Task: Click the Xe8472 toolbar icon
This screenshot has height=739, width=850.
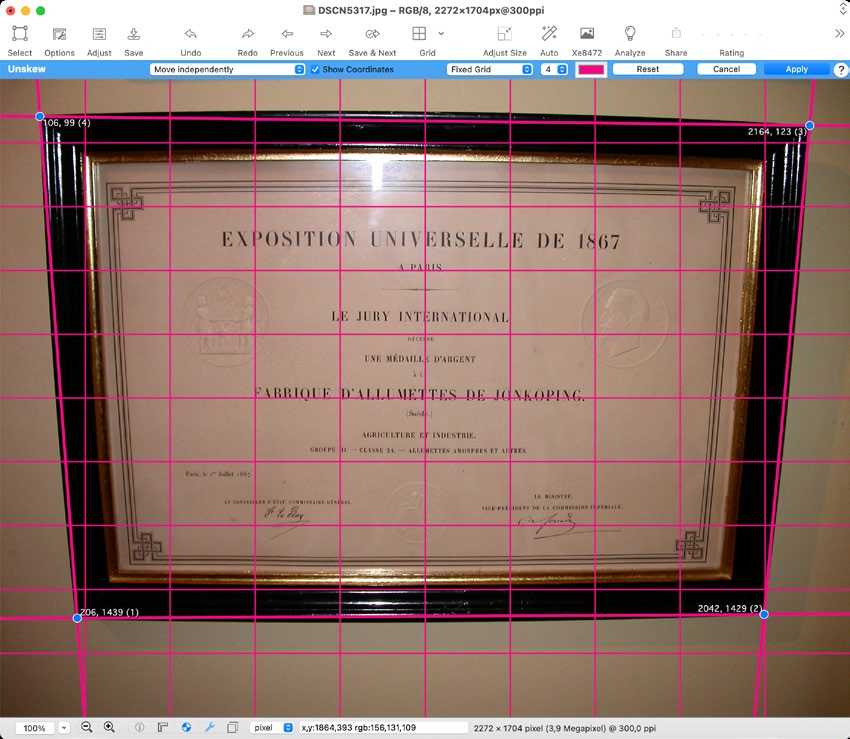Action: [x=587, y=41]
